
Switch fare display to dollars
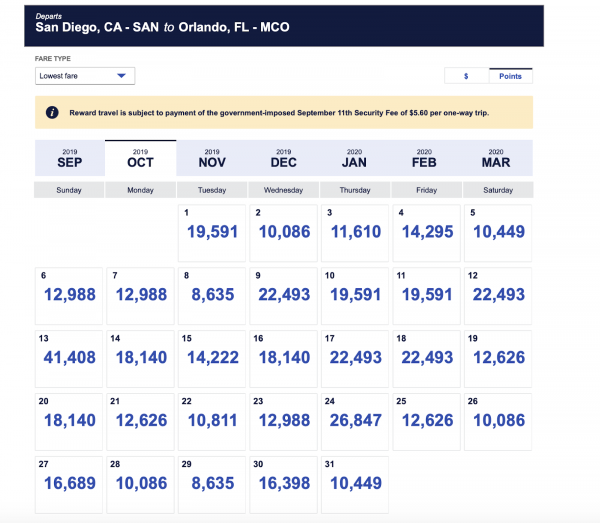pos(466,76)
